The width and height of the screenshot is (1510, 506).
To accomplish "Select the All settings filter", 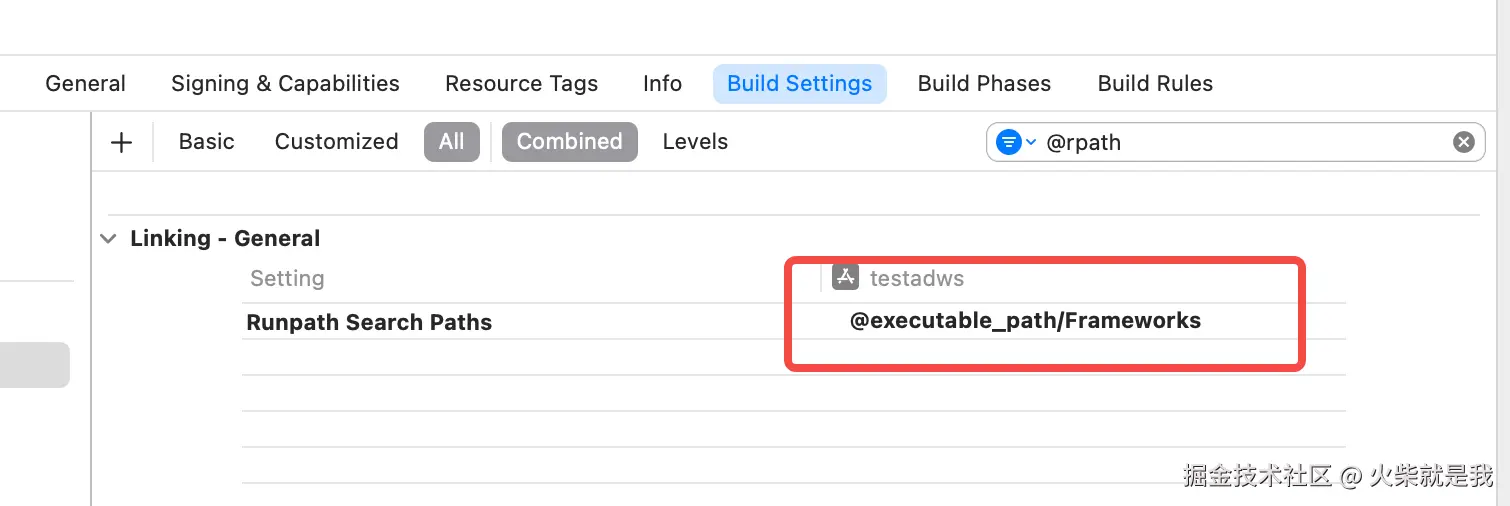I will point(451,142).
